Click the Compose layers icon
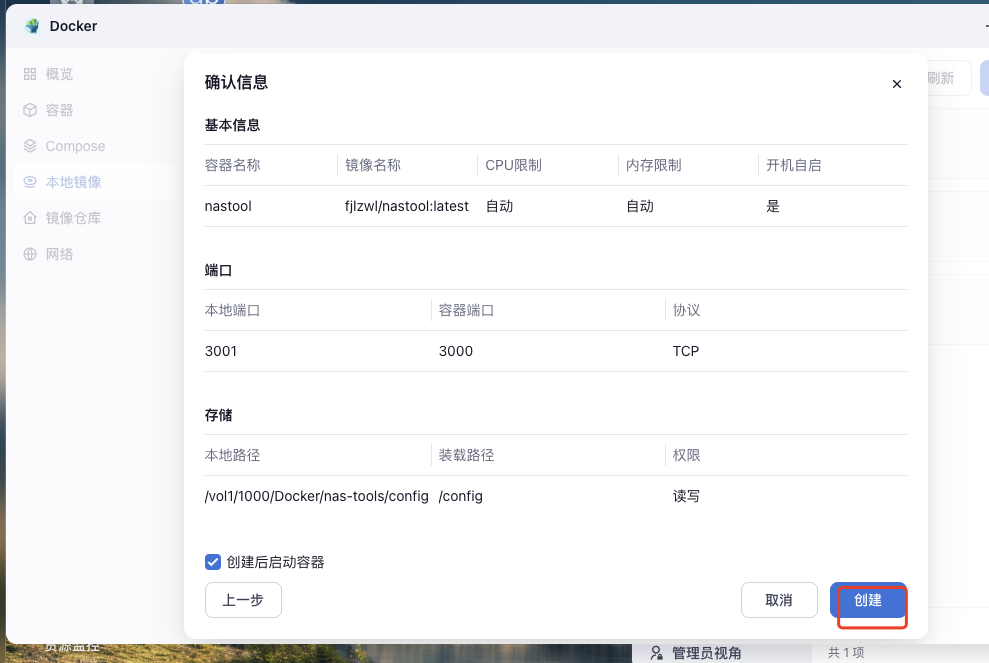989x663 pixels. pos(30,146)
